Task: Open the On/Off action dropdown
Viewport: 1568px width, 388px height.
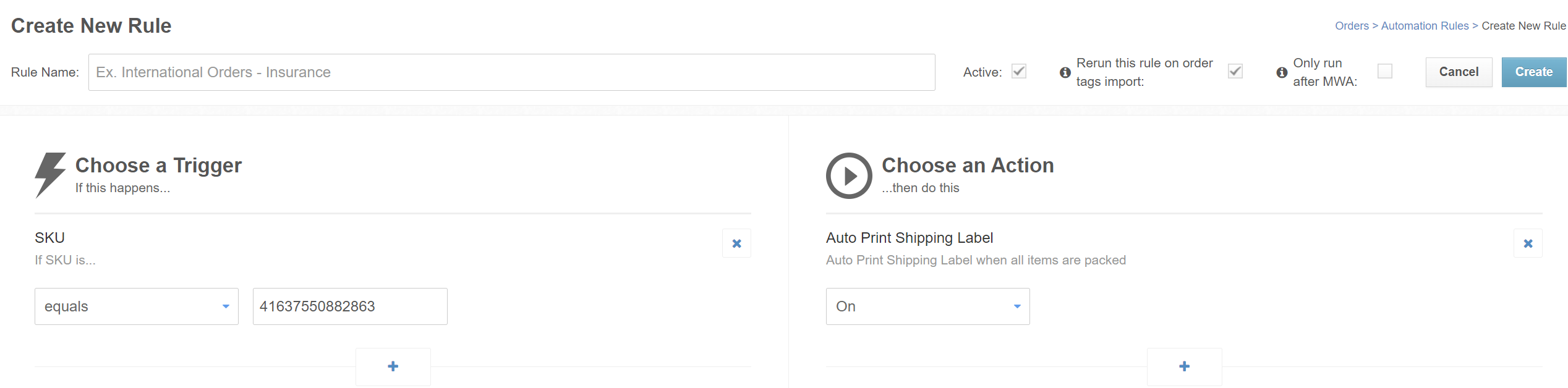Action: point(927,306)
